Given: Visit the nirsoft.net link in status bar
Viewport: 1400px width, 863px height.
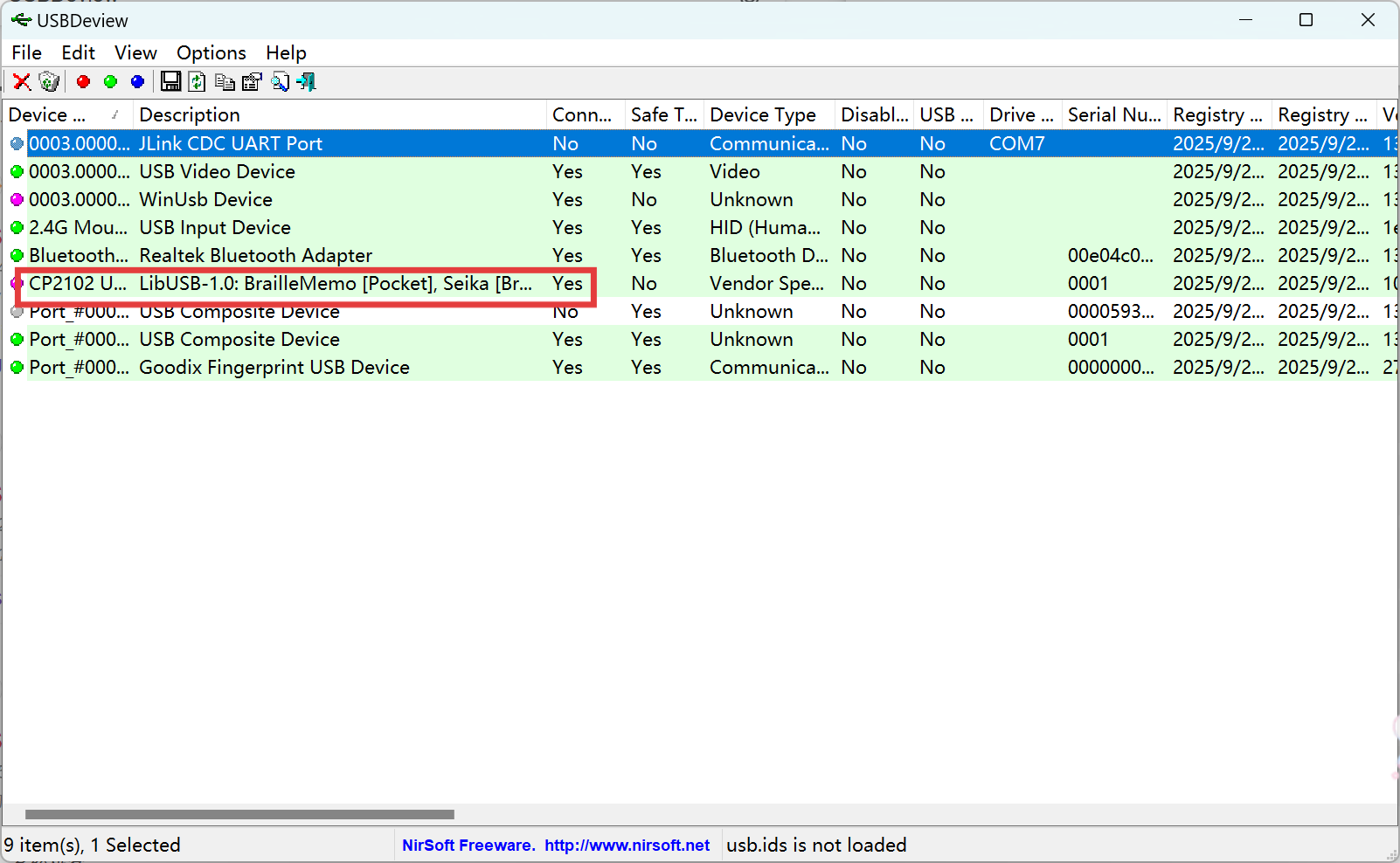Looking at the screenshot, I should [x=626, y=845].
